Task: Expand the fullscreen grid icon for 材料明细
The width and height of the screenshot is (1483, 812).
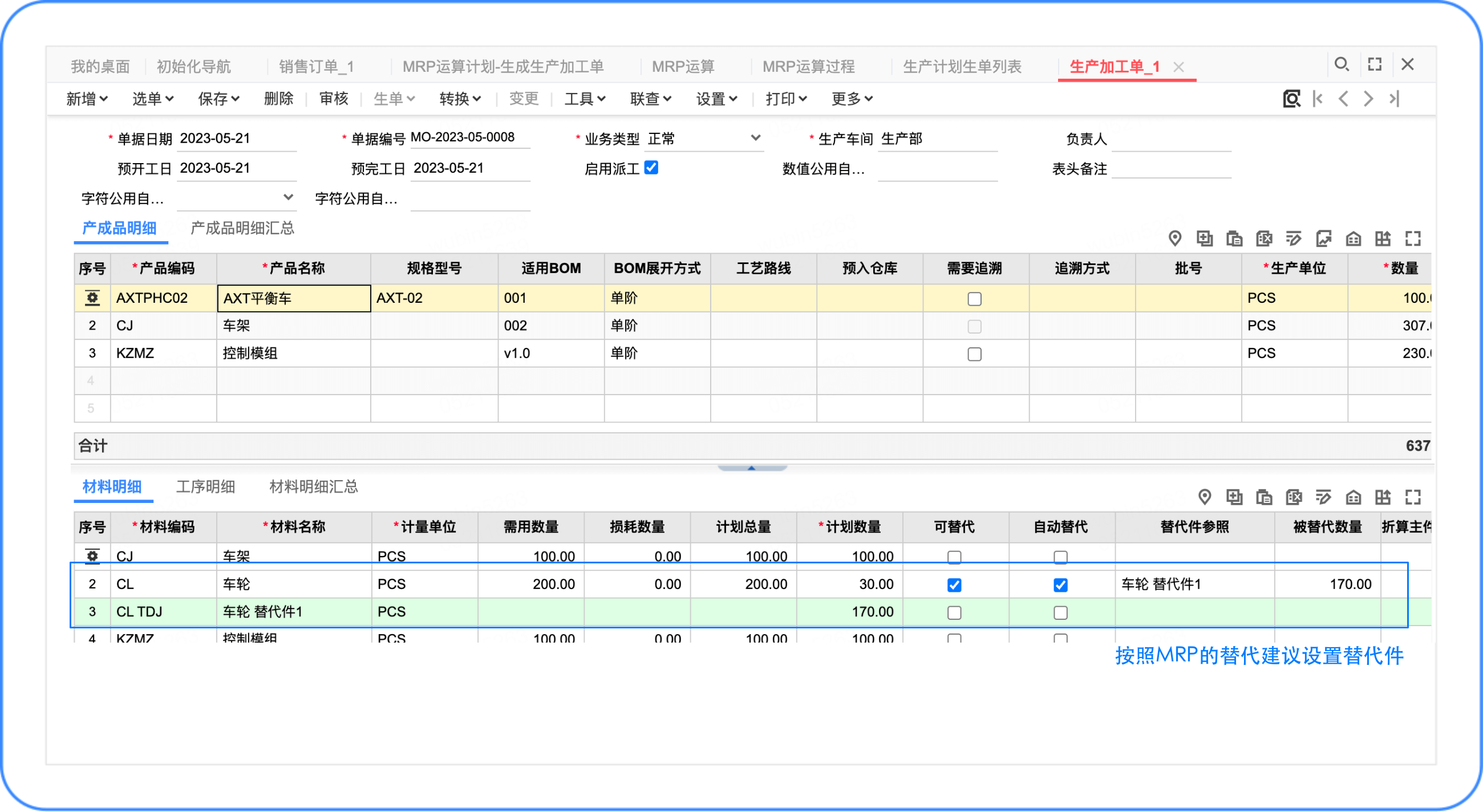Action: tap(1413, 498)
